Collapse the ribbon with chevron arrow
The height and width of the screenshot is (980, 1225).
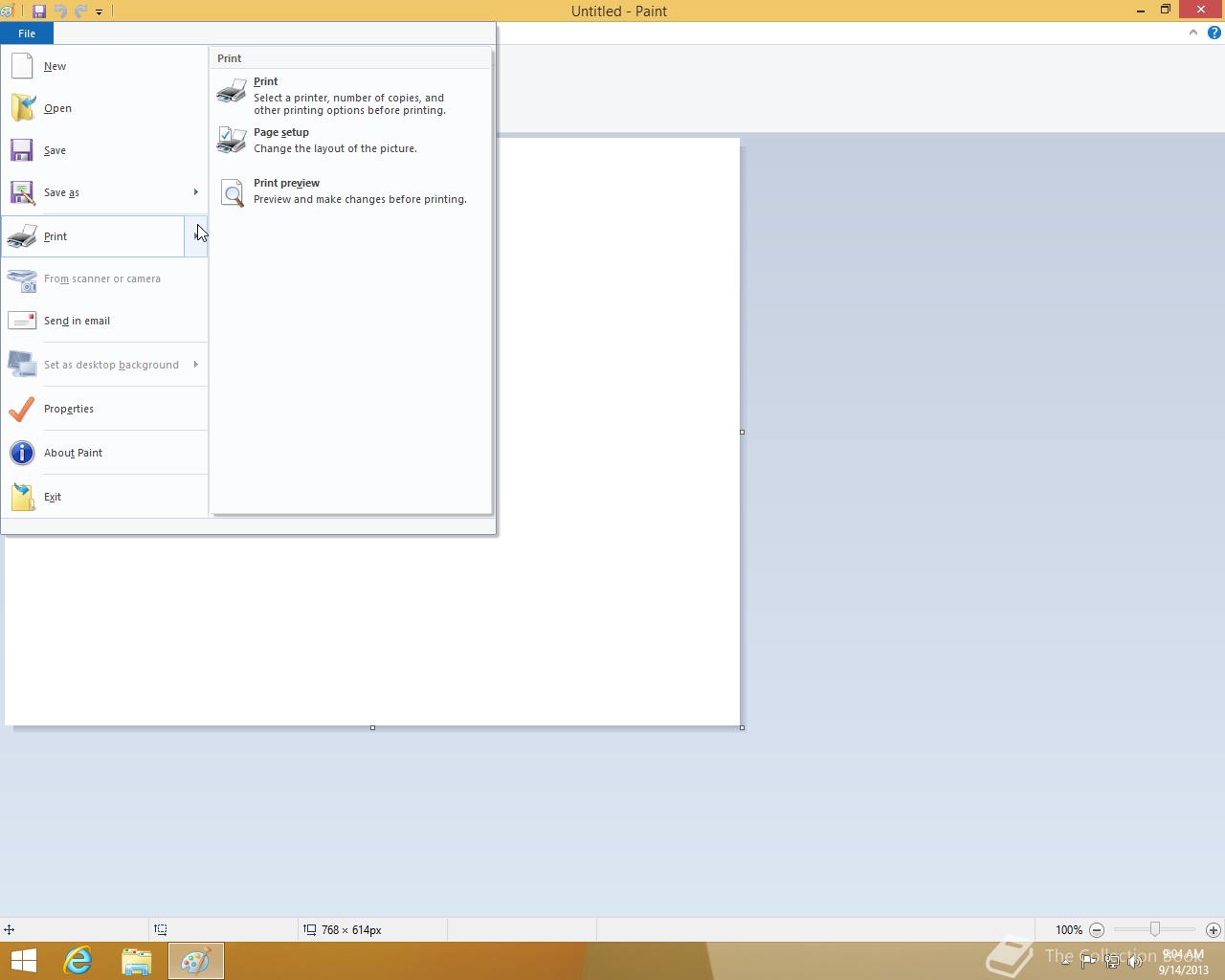1192,33
